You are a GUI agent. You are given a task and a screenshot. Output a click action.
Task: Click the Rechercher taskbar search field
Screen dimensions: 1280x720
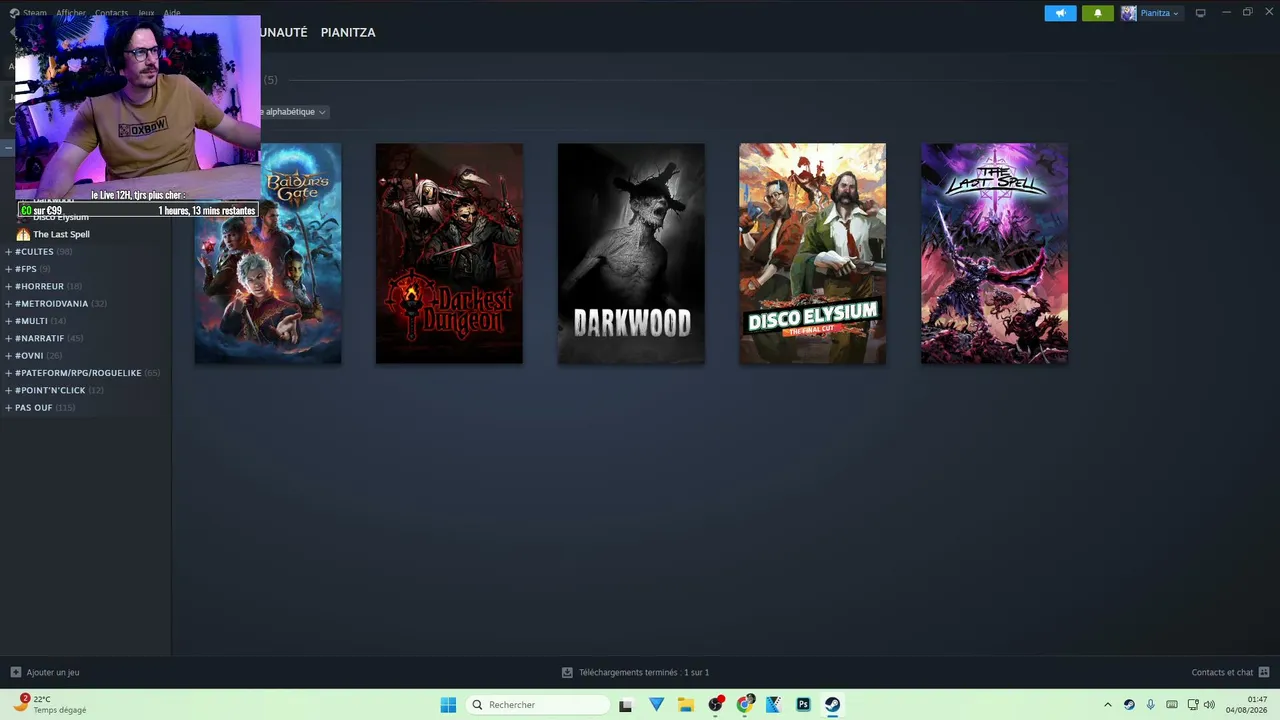(x=538, y=705)
